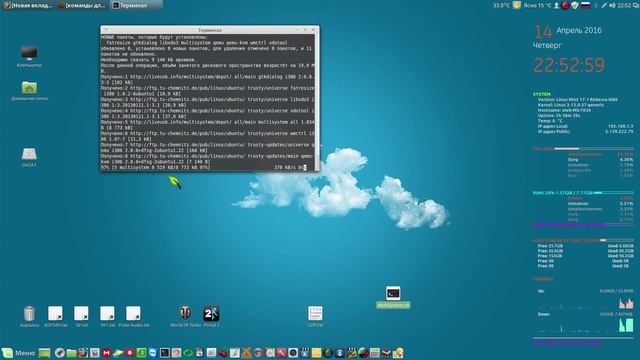640x360 pixels.
Task: Close the Терминал window
Action: [313, 30]
